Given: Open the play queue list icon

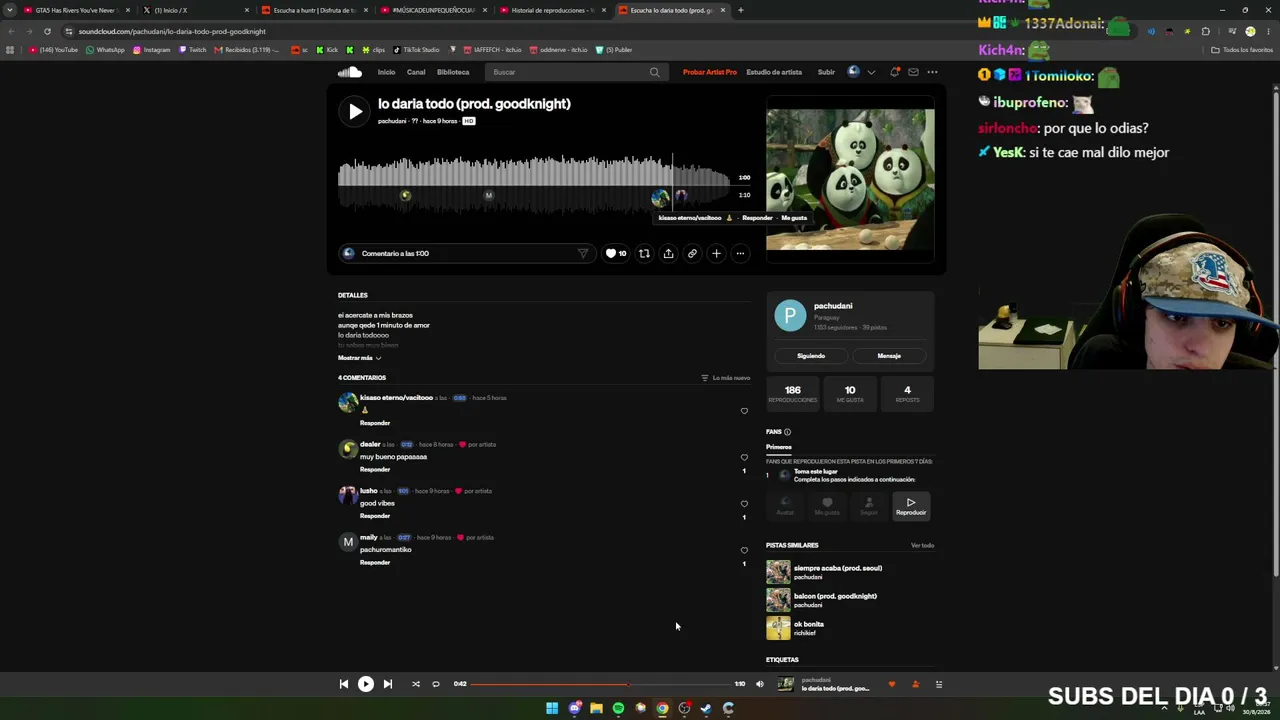Looking at the screenshot, I should coord(939,684).
